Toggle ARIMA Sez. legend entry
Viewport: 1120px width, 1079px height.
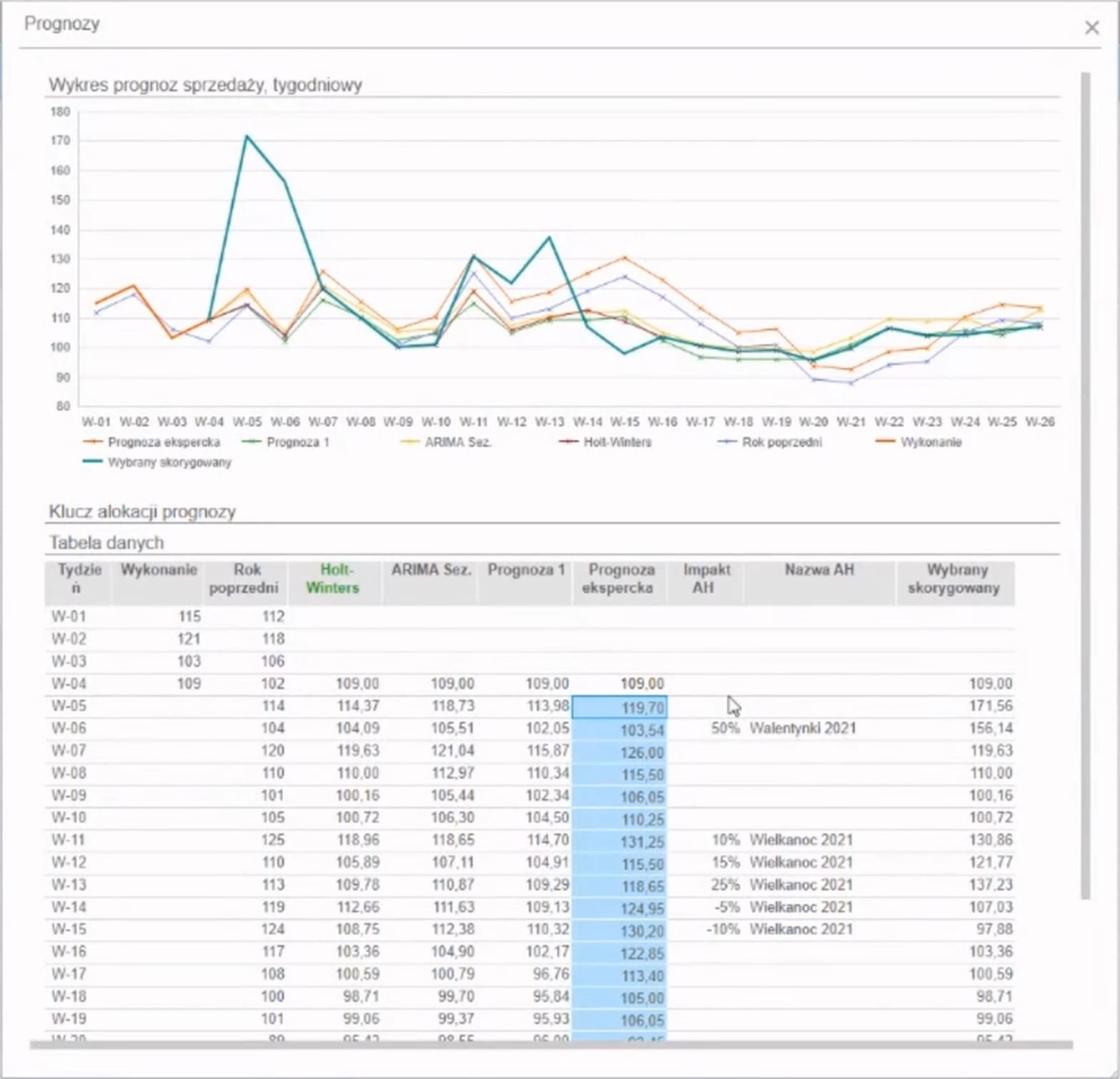point(457,442)
